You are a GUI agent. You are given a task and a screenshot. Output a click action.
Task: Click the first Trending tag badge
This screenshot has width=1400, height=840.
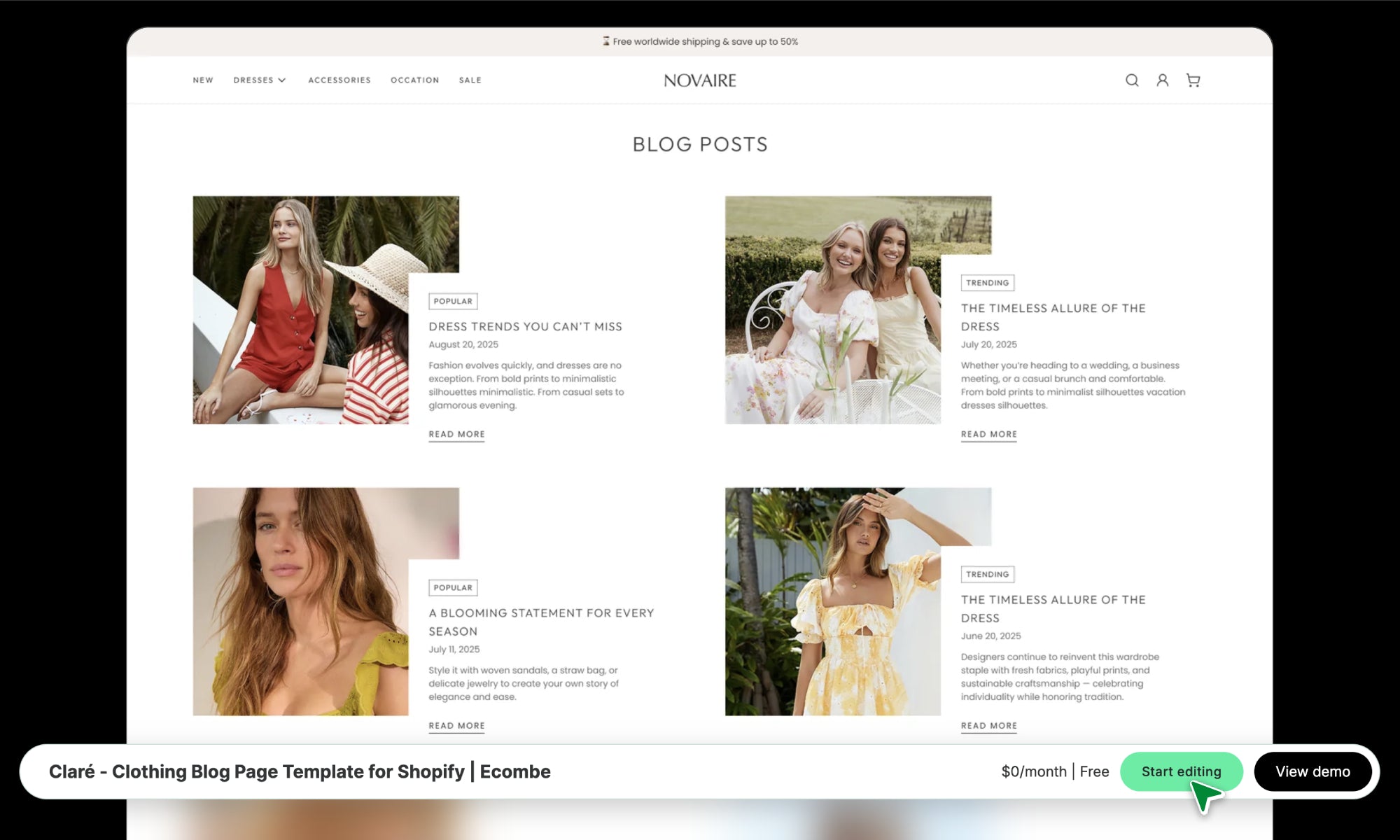987,283
